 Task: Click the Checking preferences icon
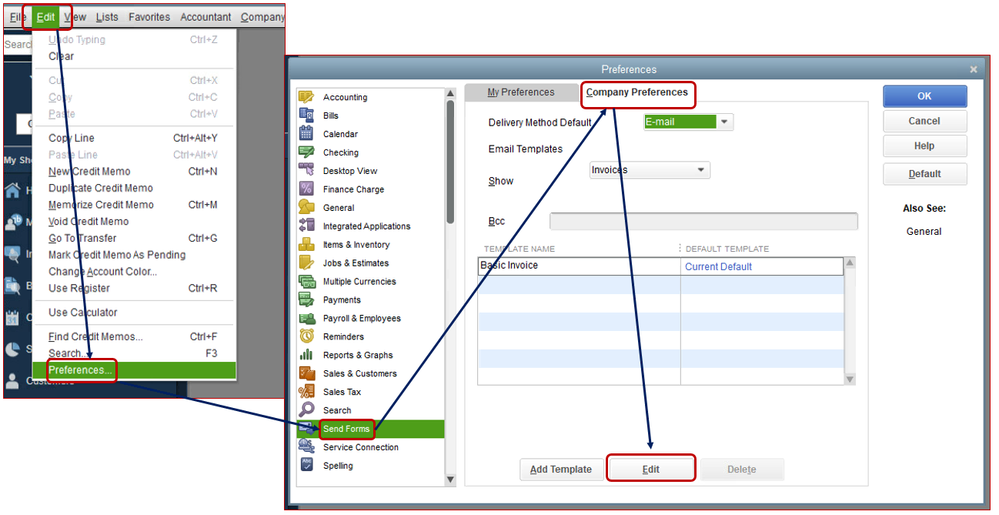[x=306, y=152]
